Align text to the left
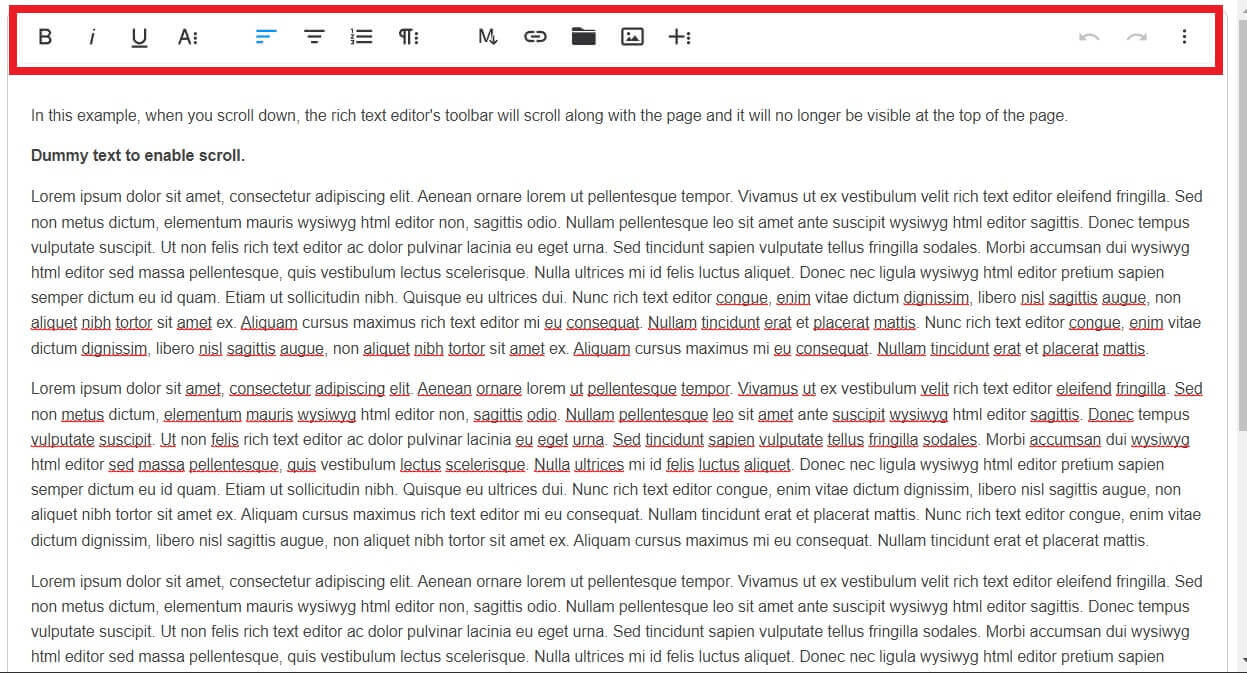This screenshot has height=673, width=1247. click(265, 37)
